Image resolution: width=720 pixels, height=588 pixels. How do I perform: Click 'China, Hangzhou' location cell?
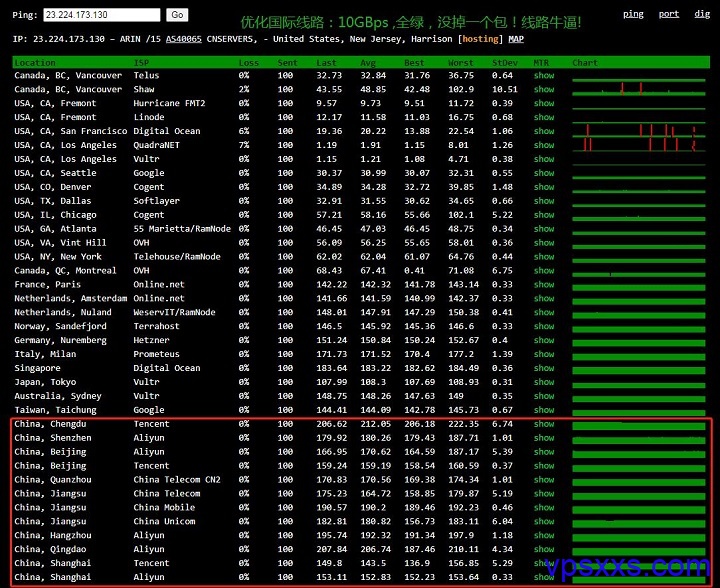(x=53, y=535)
